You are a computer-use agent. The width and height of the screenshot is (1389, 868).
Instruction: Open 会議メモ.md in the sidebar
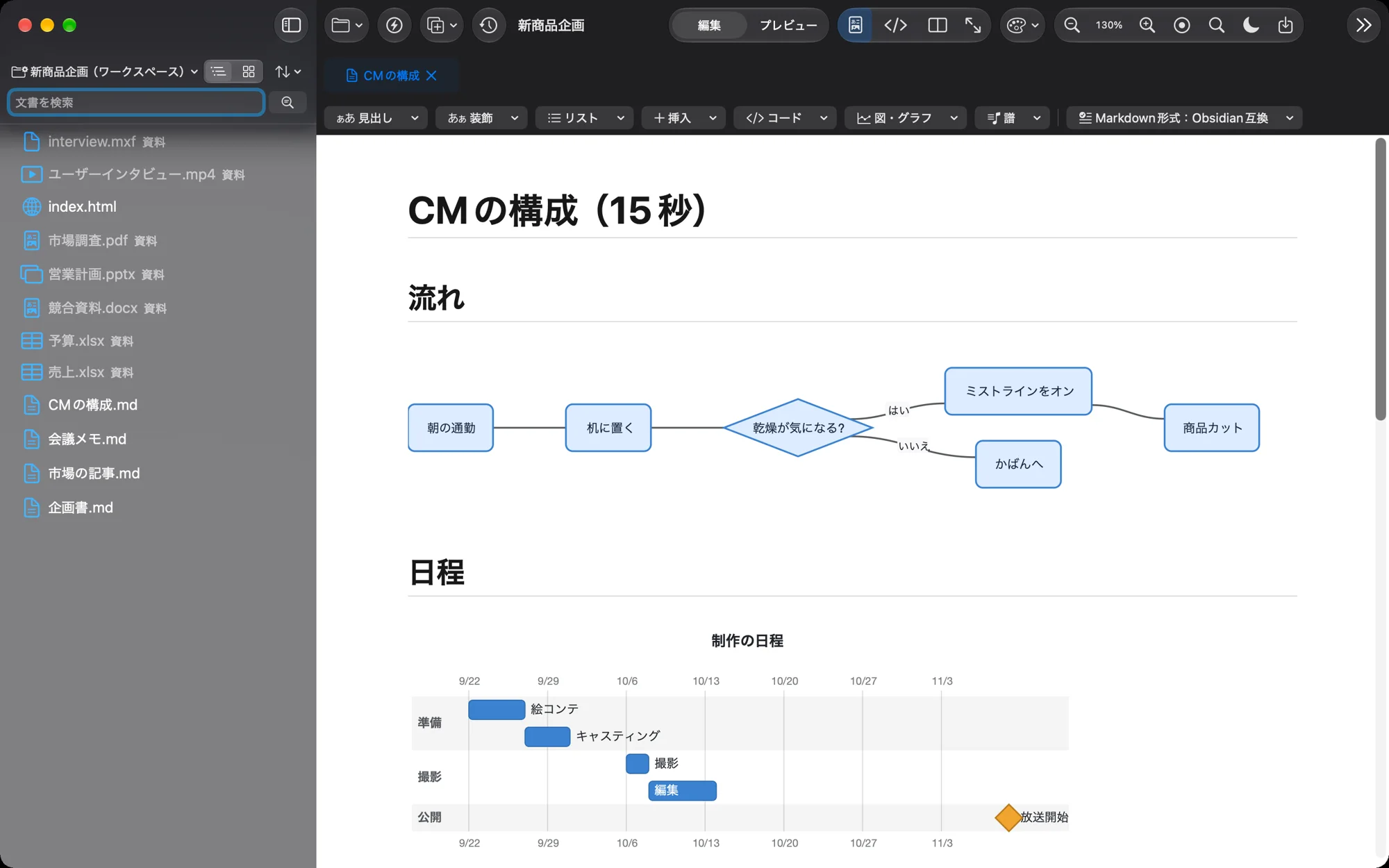point(88,440)
